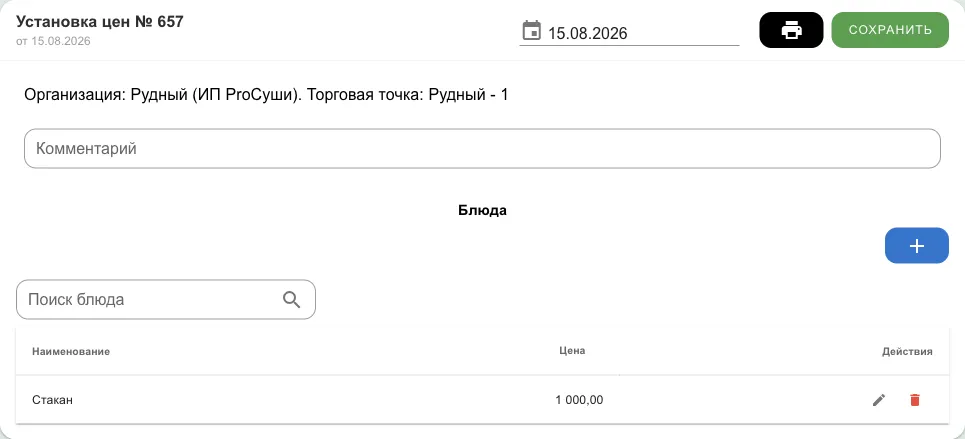The width and height of the screenshot is (965, 439).
Task: Click the Действия column header
Action: click(x=907, y=352)
